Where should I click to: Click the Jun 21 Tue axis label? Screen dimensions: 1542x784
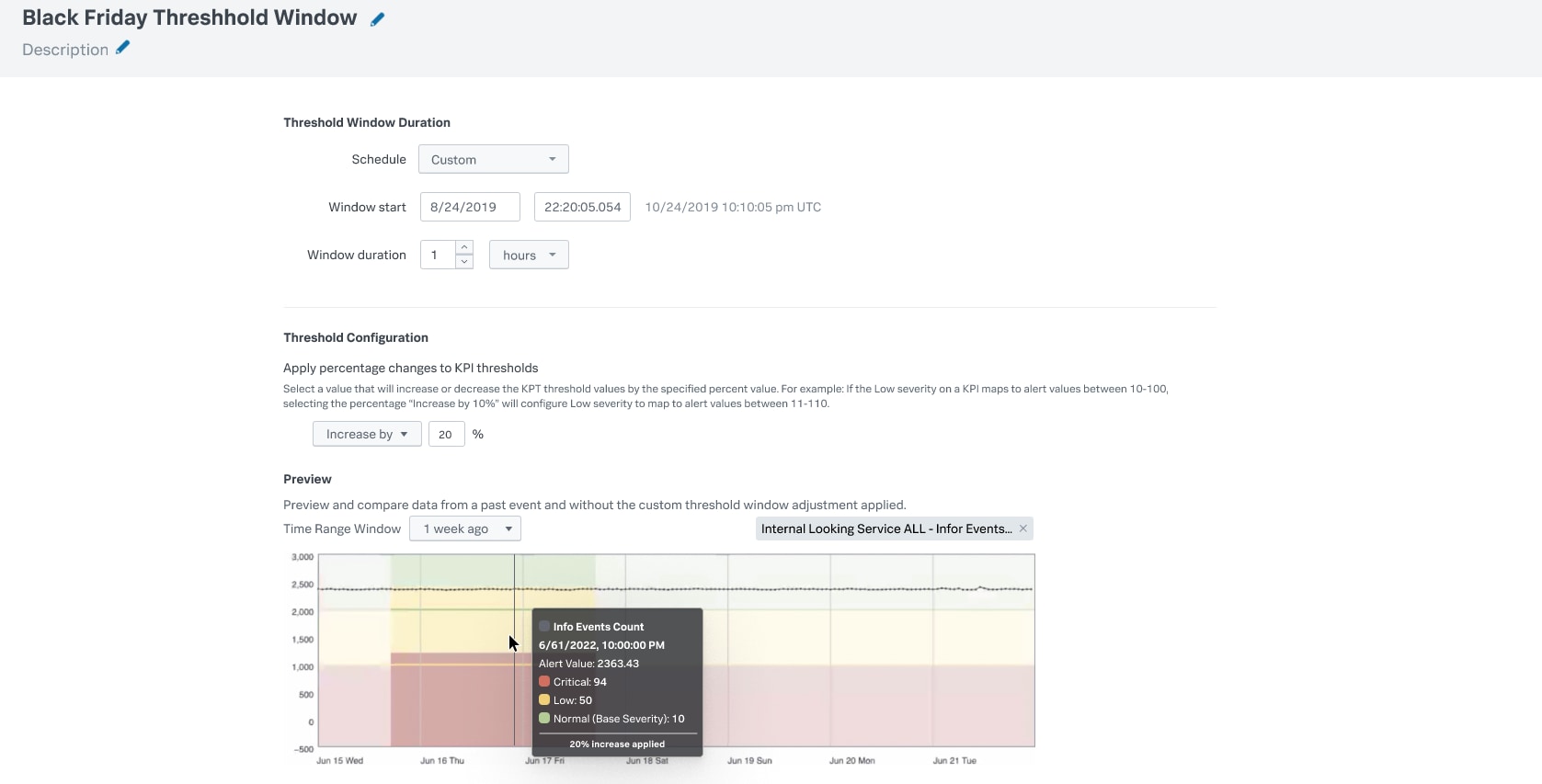pyautogui.click(x=954, y=761)
